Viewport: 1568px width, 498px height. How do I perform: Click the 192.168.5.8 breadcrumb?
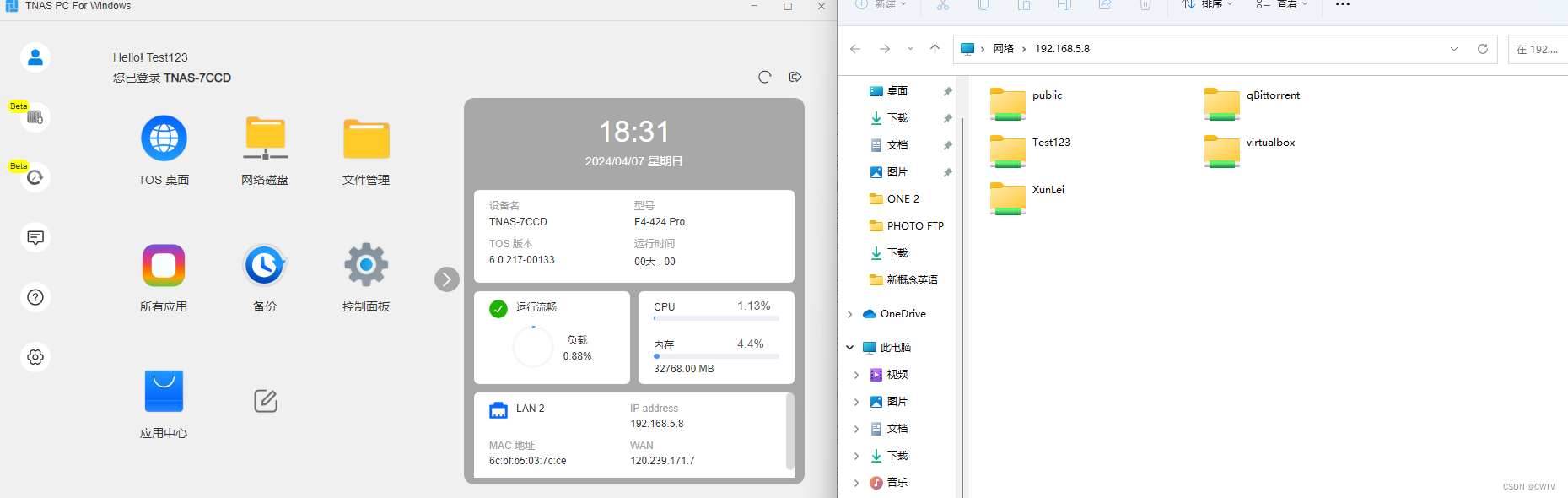click(1062, 49)
